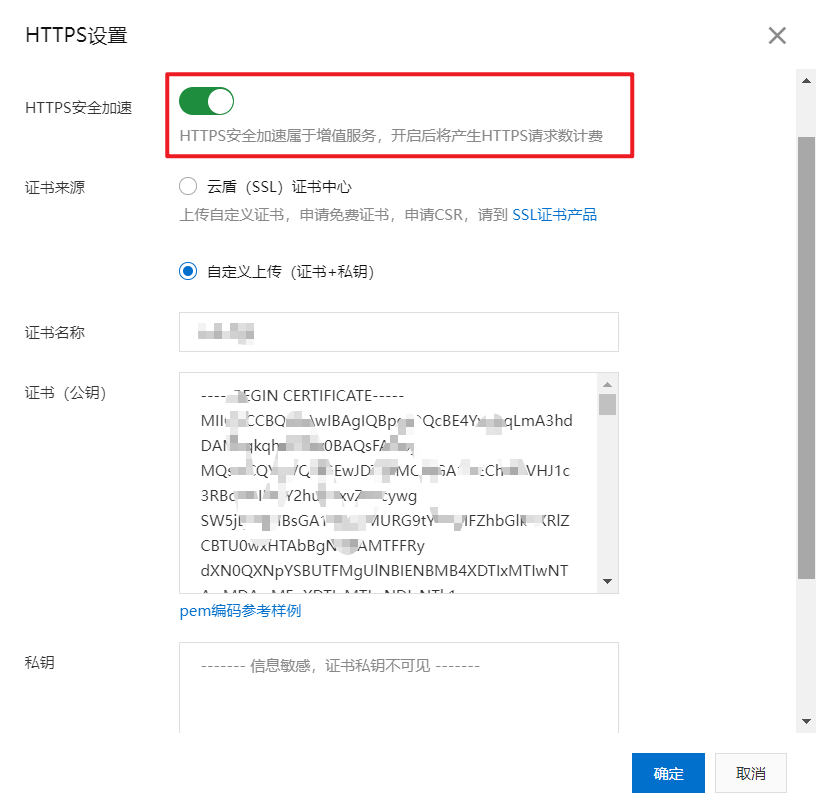Screen dimensions: 816x802
Task: Click the 证书名称 input field
Action: click(x=398, y=332)
